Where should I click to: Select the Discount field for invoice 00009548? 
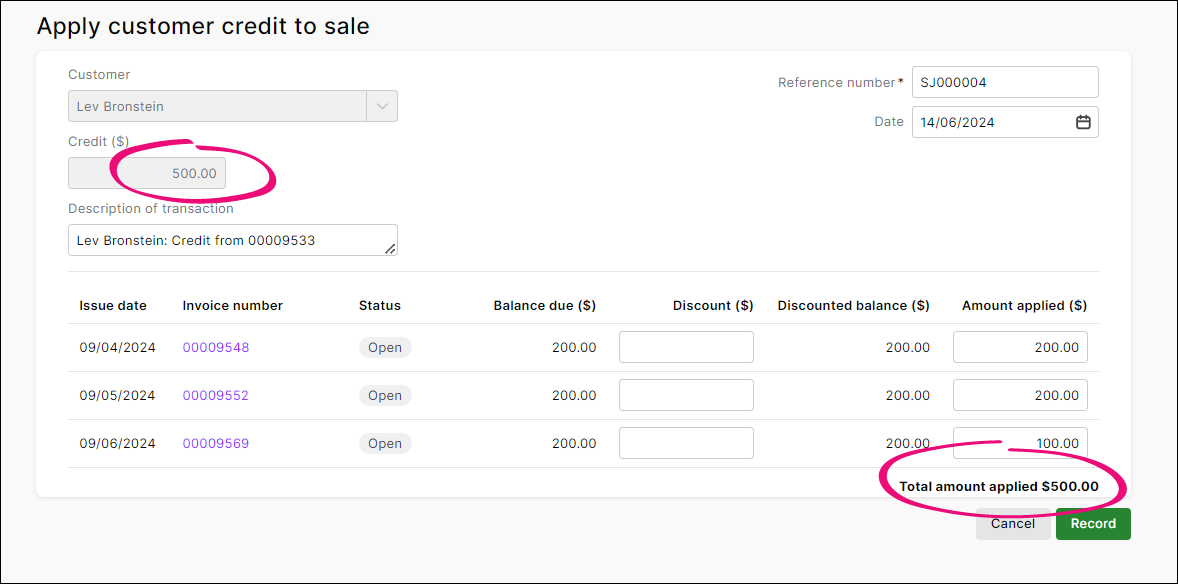coord(686,347)
